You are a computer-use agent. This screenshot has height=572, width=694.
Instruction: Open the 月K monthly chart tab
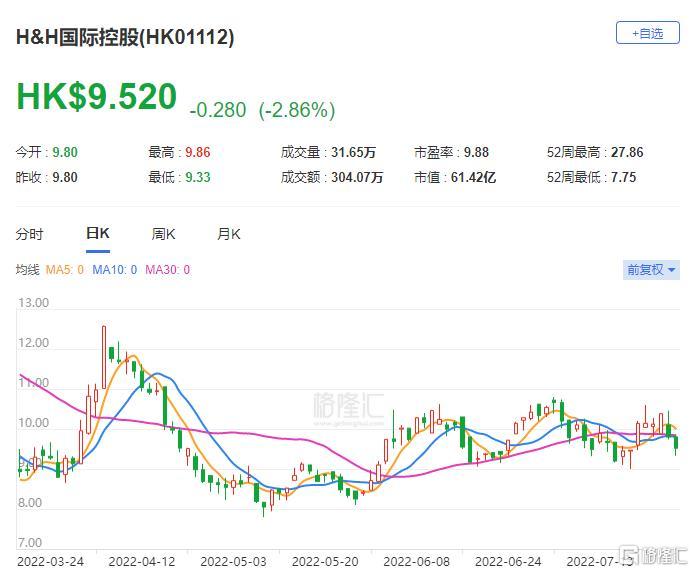tap(229, 234)
